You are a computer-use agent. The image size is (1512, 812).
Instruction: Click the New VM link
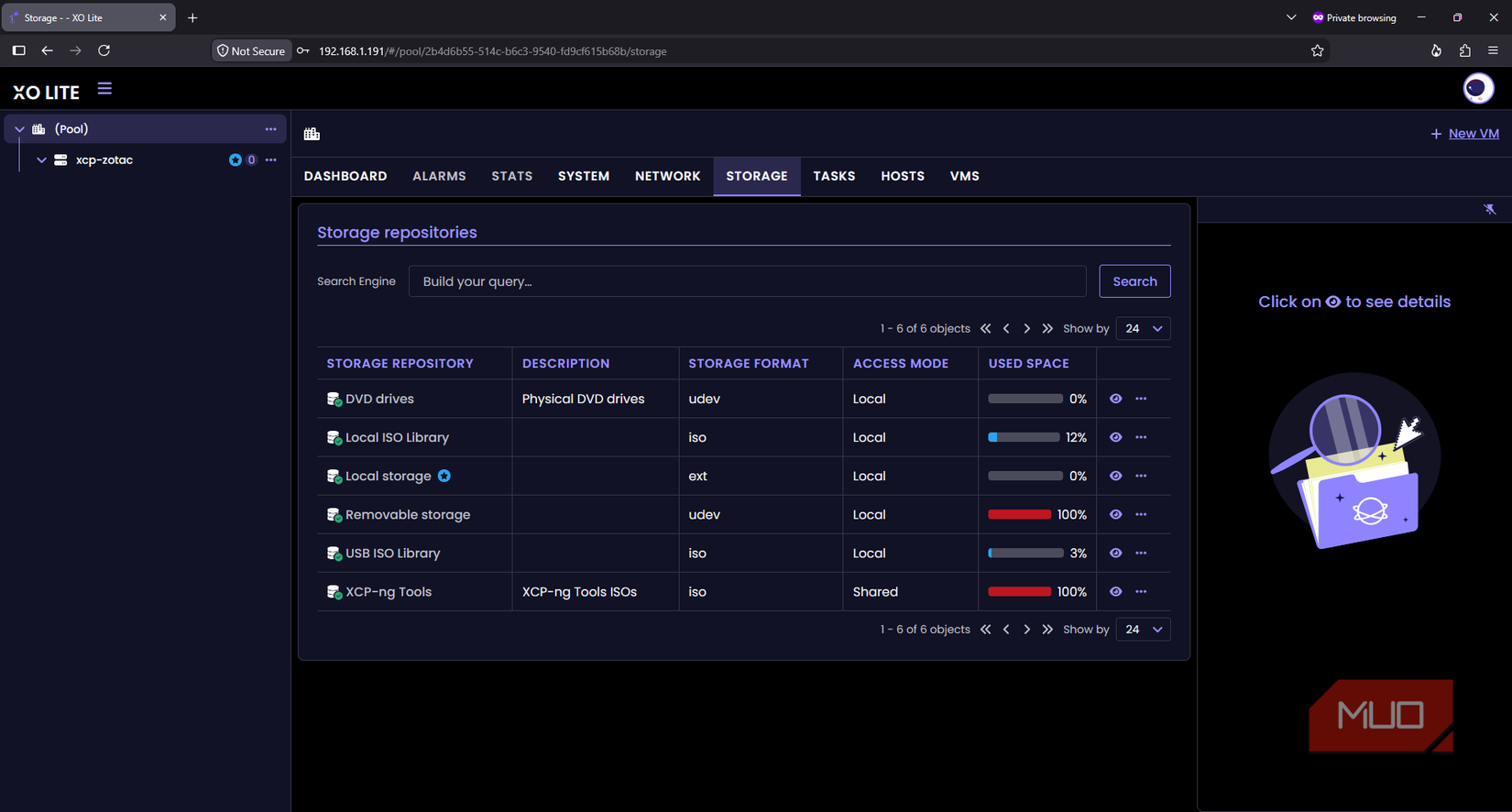(x=1464, y=134)
